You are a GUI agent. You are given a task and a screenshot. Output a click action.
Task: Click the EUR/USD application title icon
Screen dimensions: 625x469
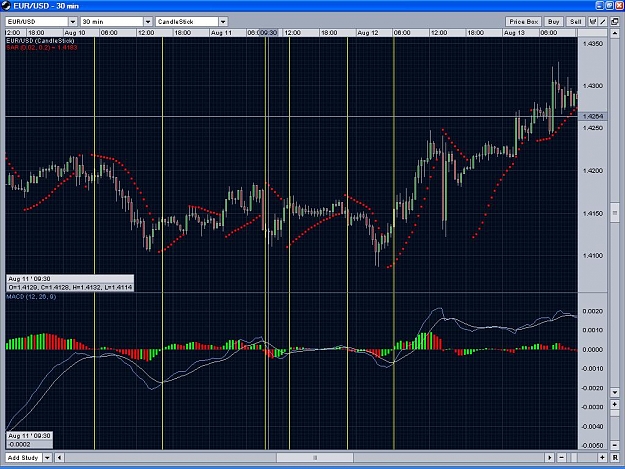tap(6, 6)
